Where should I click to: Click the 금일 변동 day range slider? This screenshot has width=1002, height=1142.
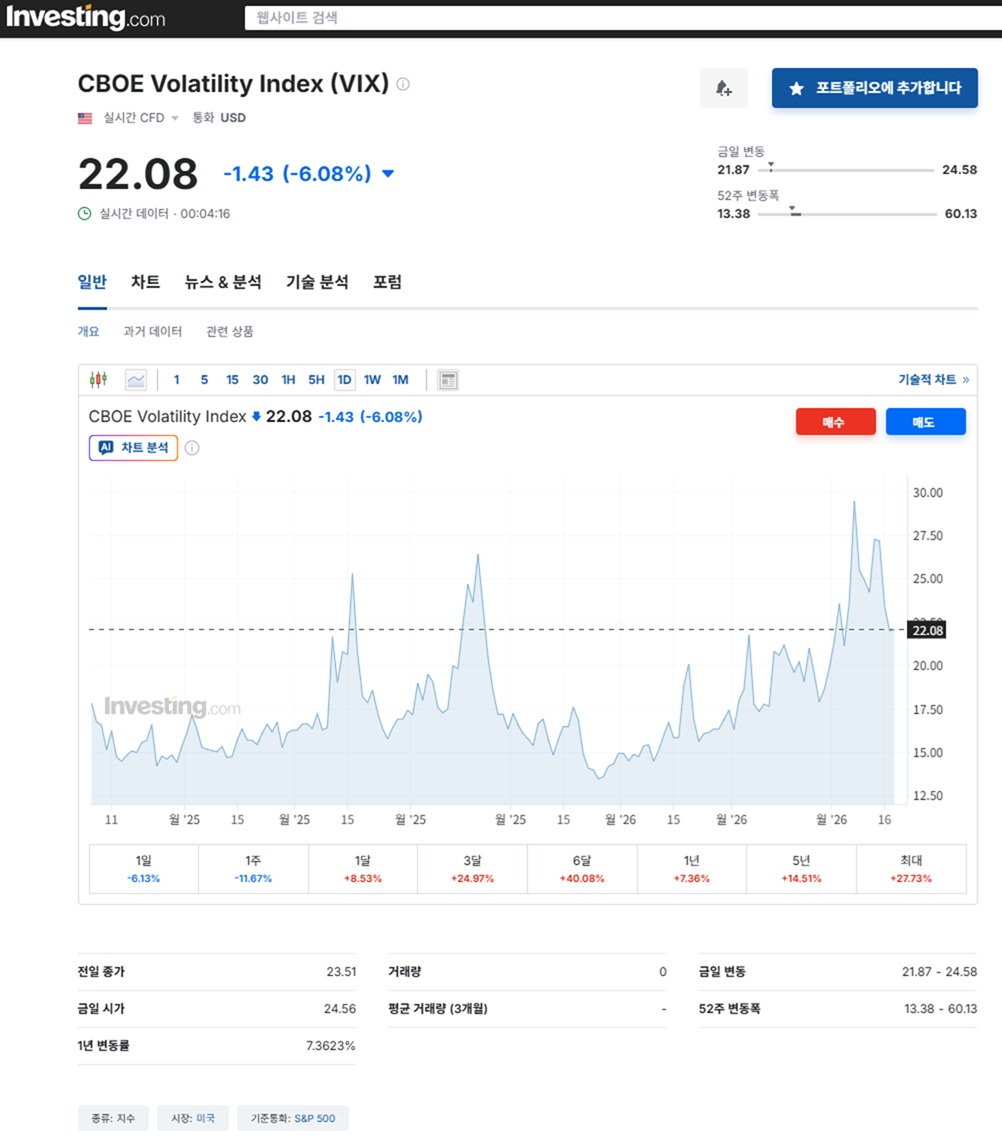coord(845,170)
